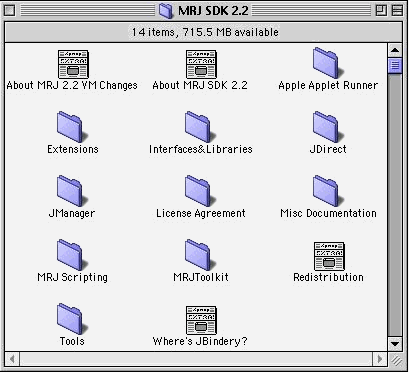Click the 'Where's JBindery?' file name text

[200, 341]
